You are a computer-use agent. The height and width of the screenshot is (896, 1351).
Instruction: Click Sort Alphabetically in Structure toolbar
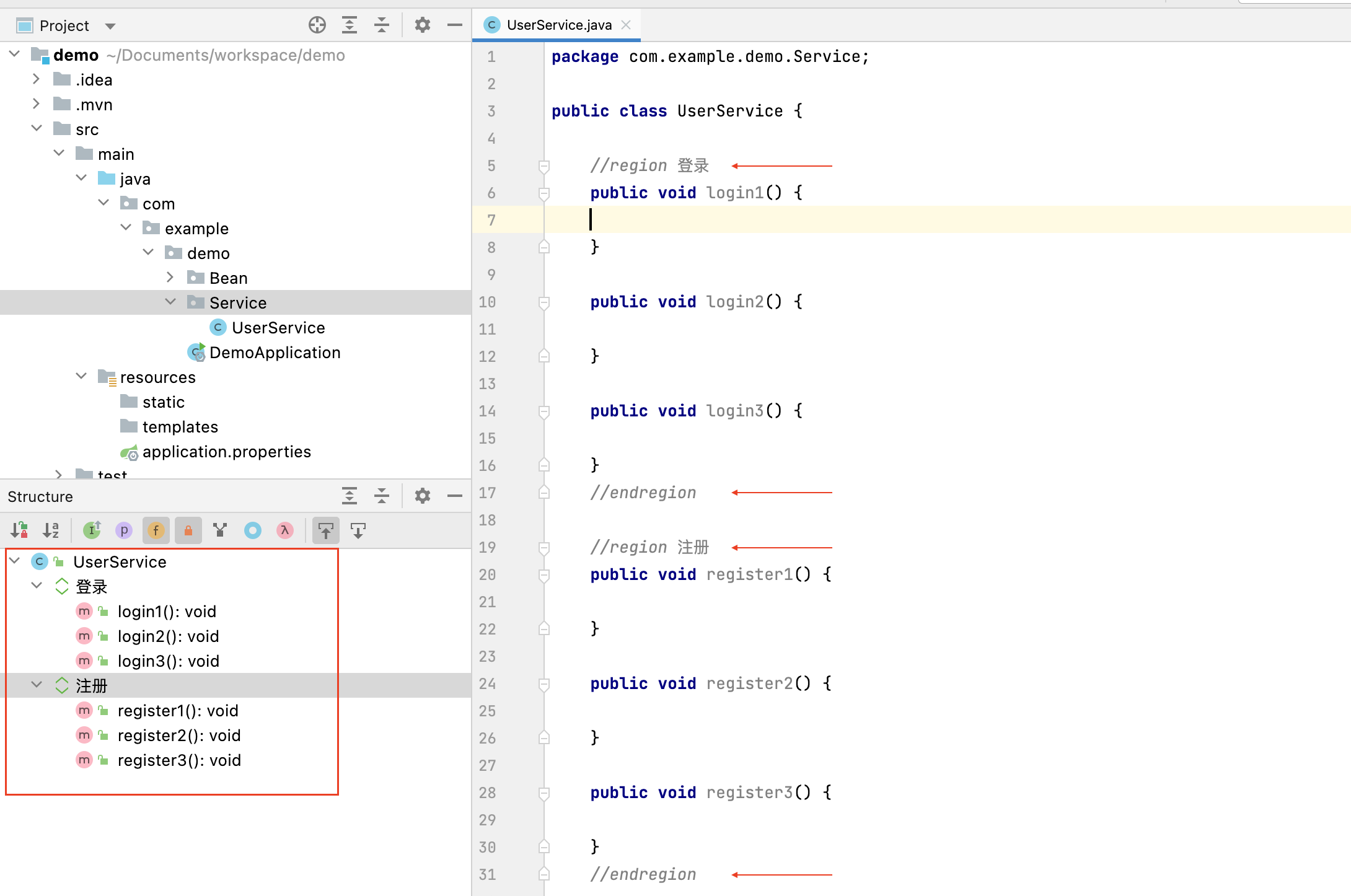[51, 530]
